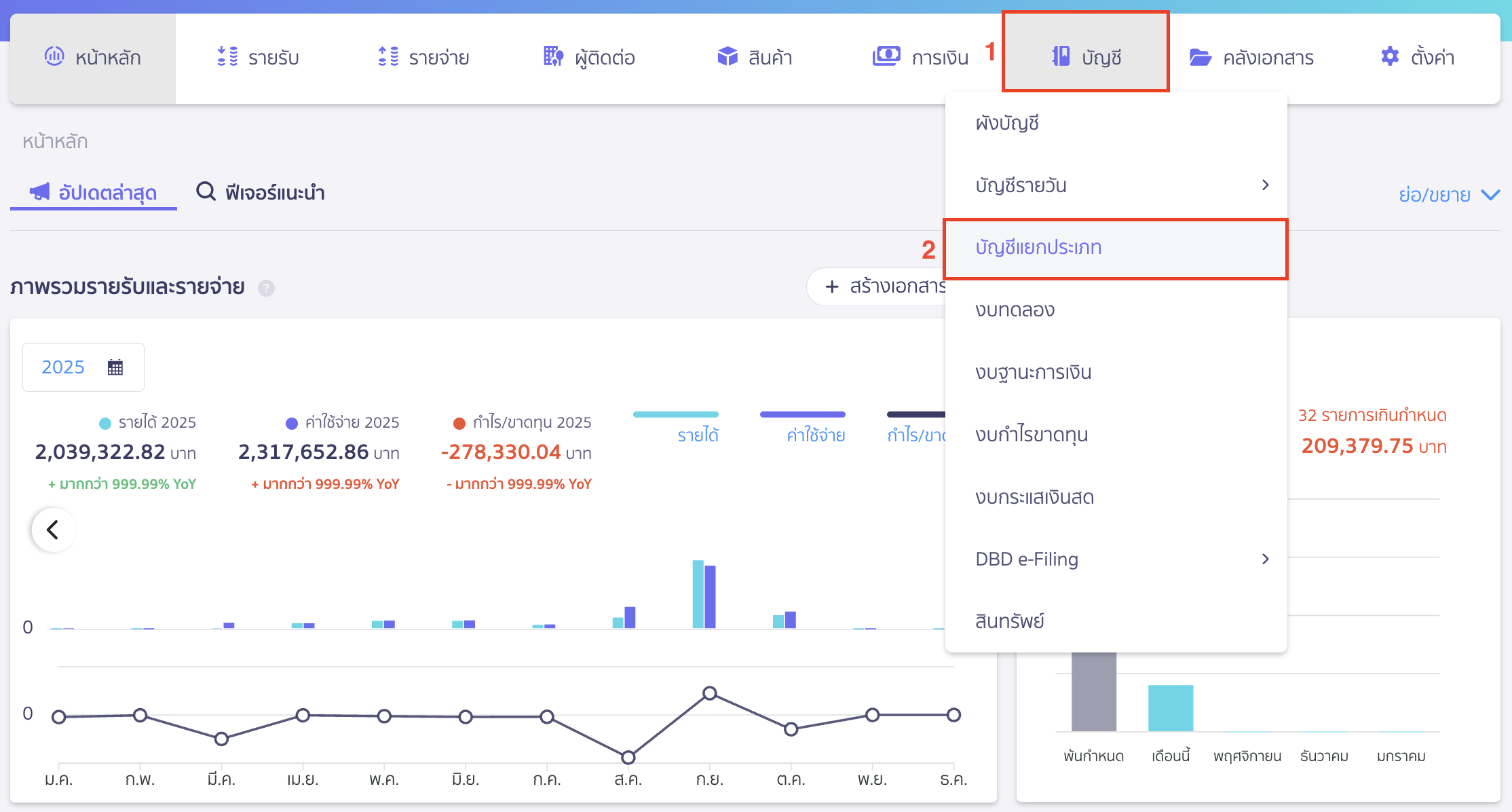Viewport: 1512px width, 812px height.
Task: Click the help question mark beside ภาพรวมรายรับและรายจ่าย
Action: [266, 289]
